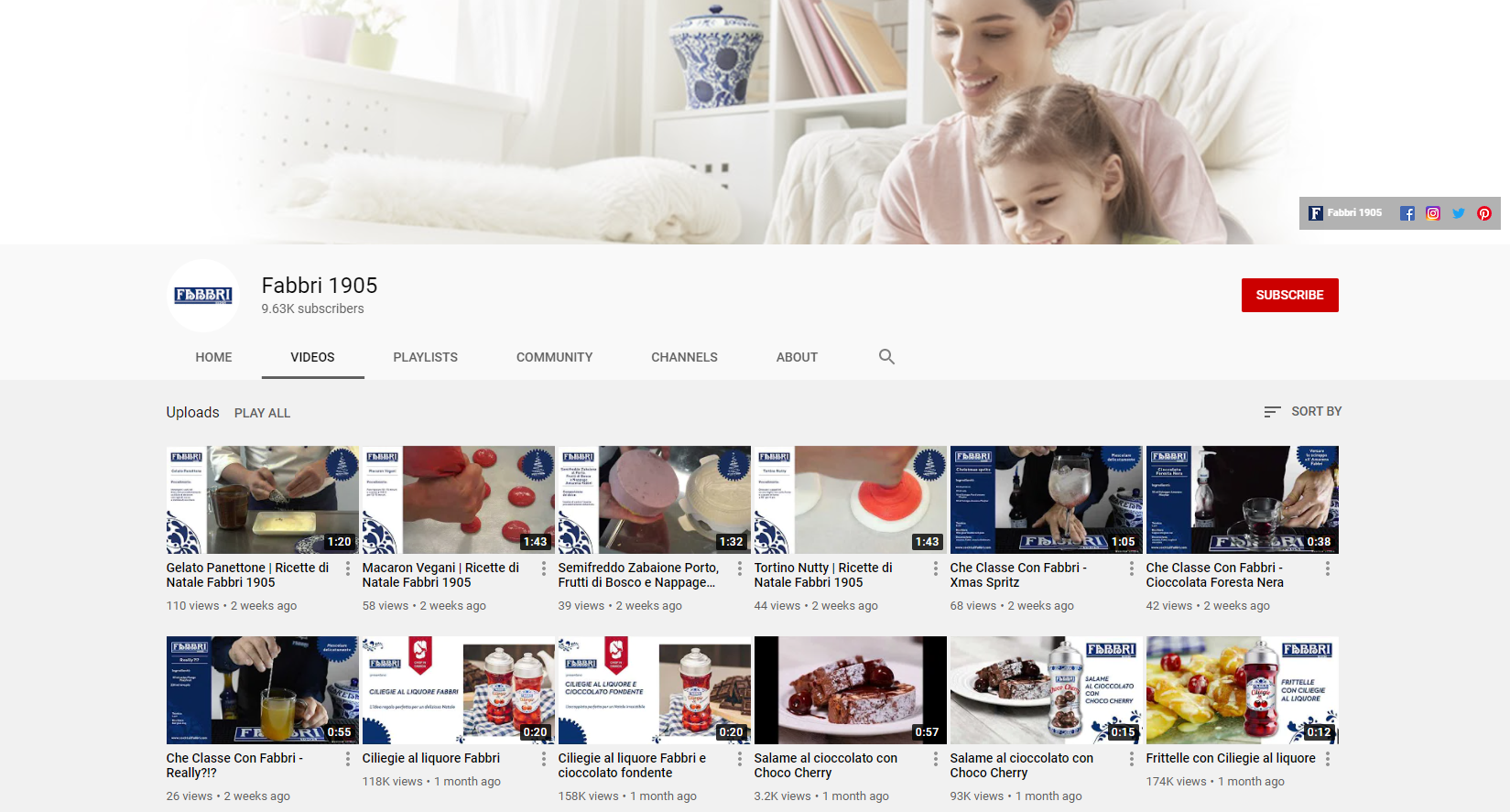
Task: Open Fabbri 1905 Pinterest icon in banner
Action: pos(1484,213)
